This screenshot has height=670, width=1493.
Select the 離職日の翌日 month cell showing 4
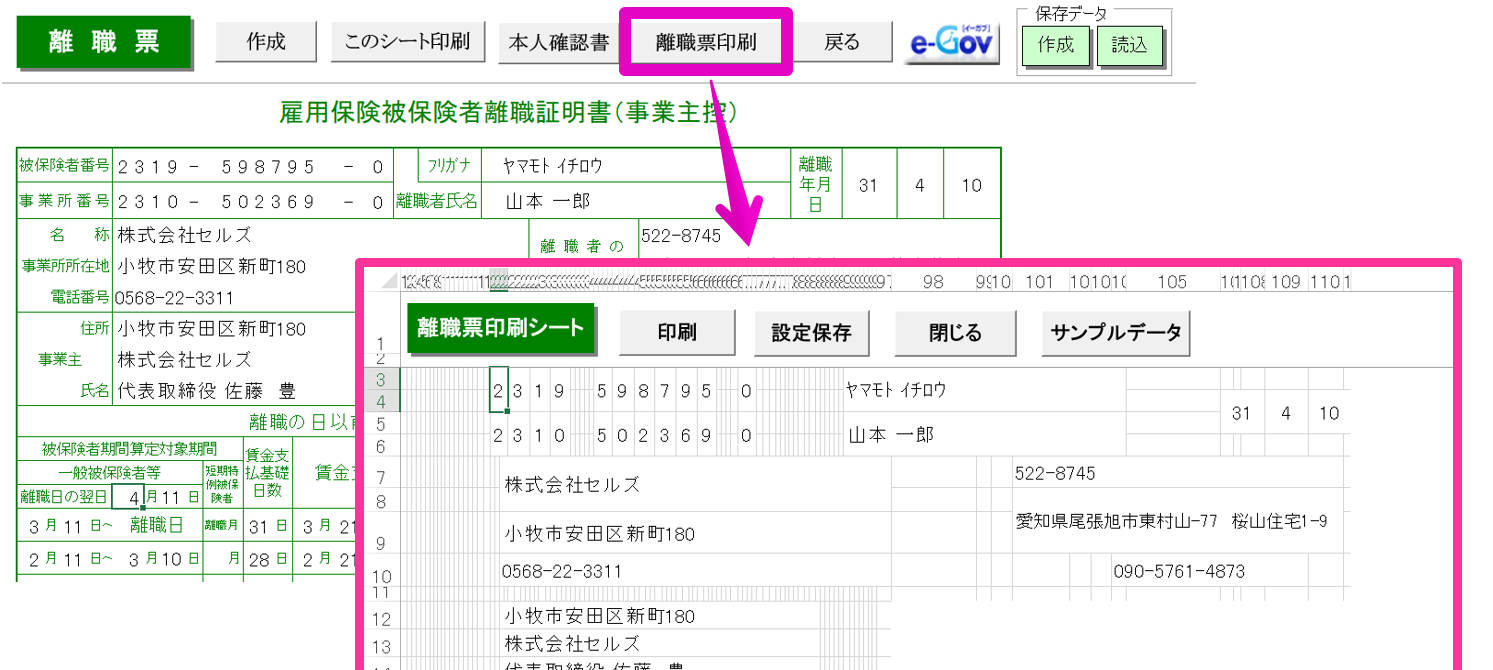click(x=130, y=496)
